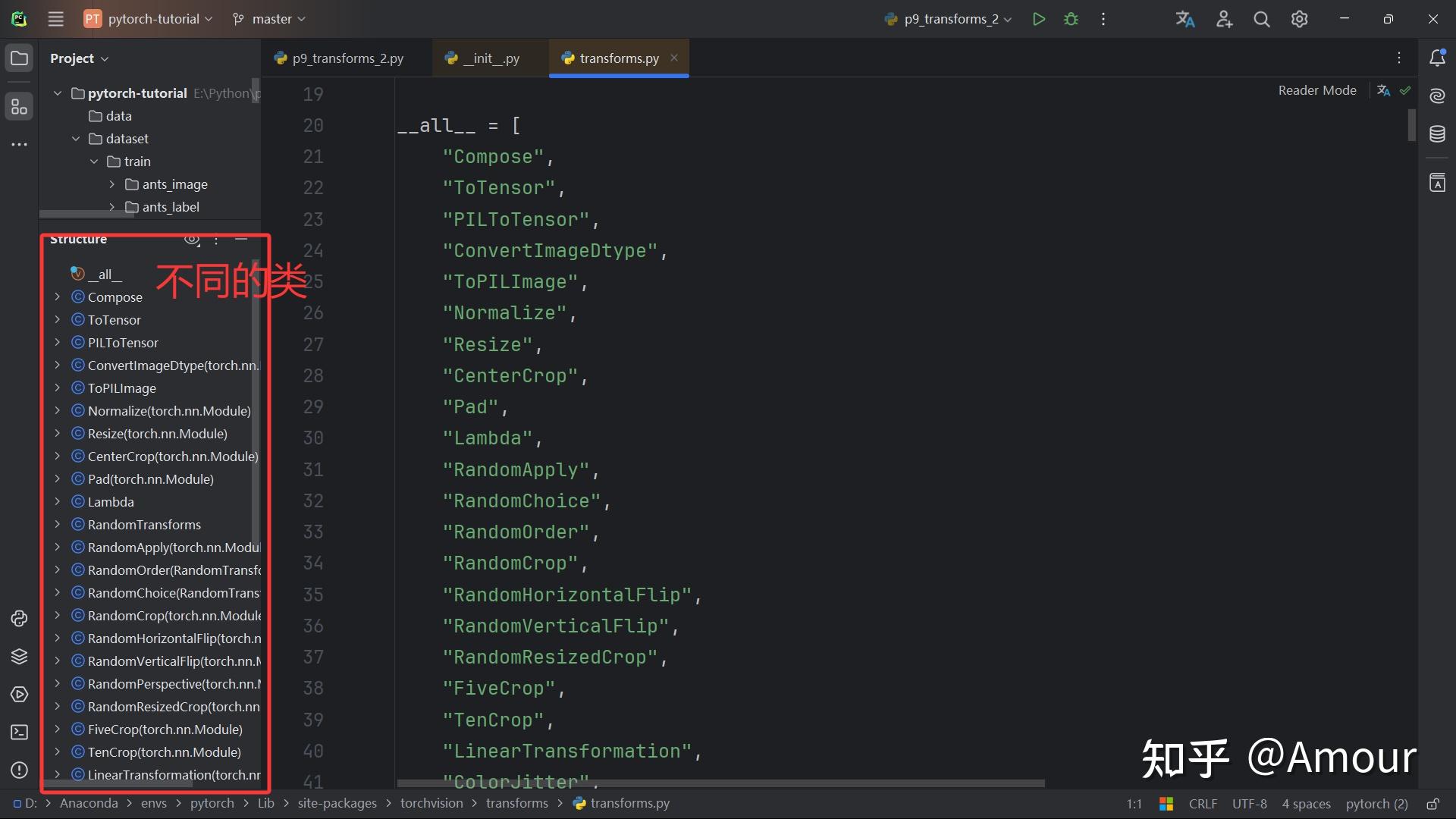The width and height of the screenshot is (1456, 819).
Task: Toggle Structure panel view options eye
Action: 192,240
